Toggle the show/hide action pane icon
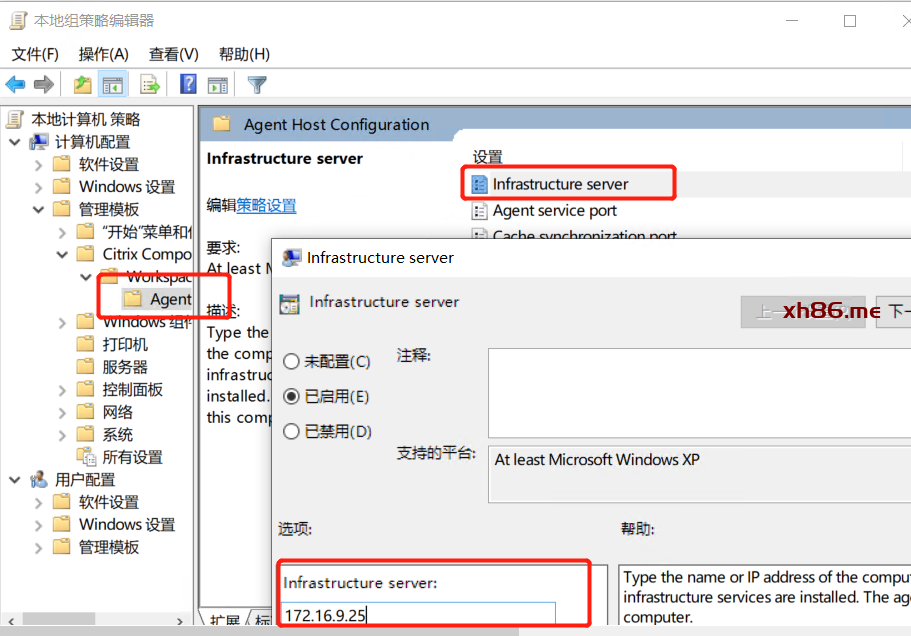The height and width of the screenshot is (636, 911). pos(218,85)
